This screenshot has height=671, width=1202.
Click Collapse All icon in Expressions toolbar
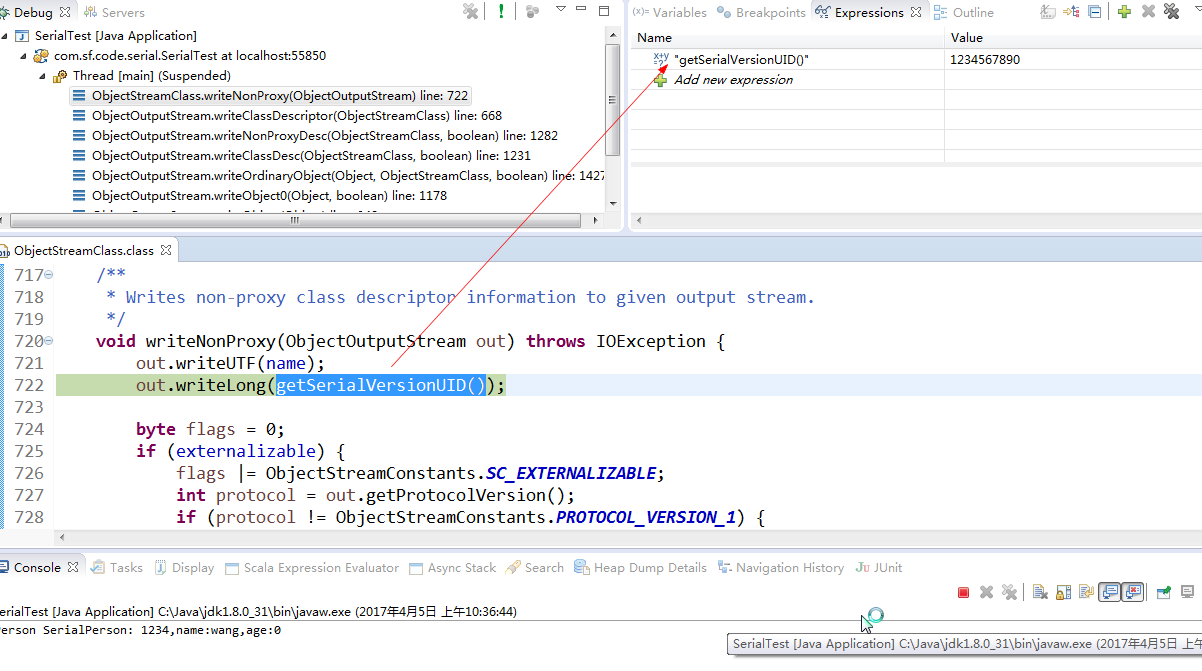[1095, 12]
